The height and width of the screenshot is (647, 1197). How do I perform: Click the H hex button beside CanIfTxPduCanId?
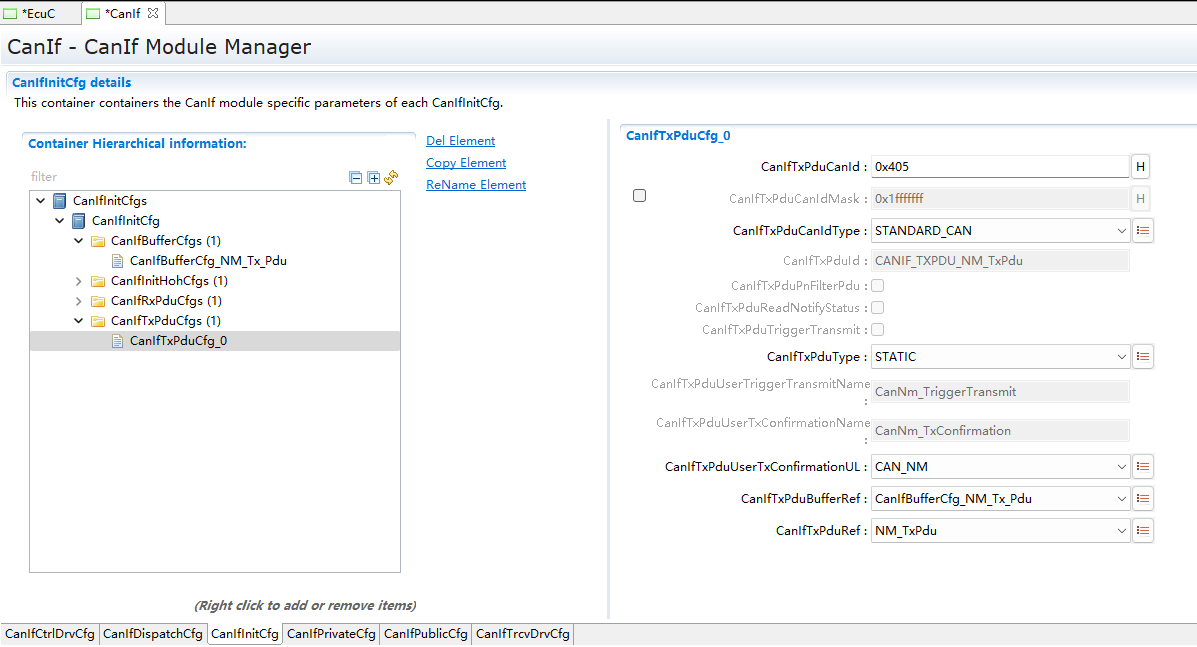tap(1140, 166)
